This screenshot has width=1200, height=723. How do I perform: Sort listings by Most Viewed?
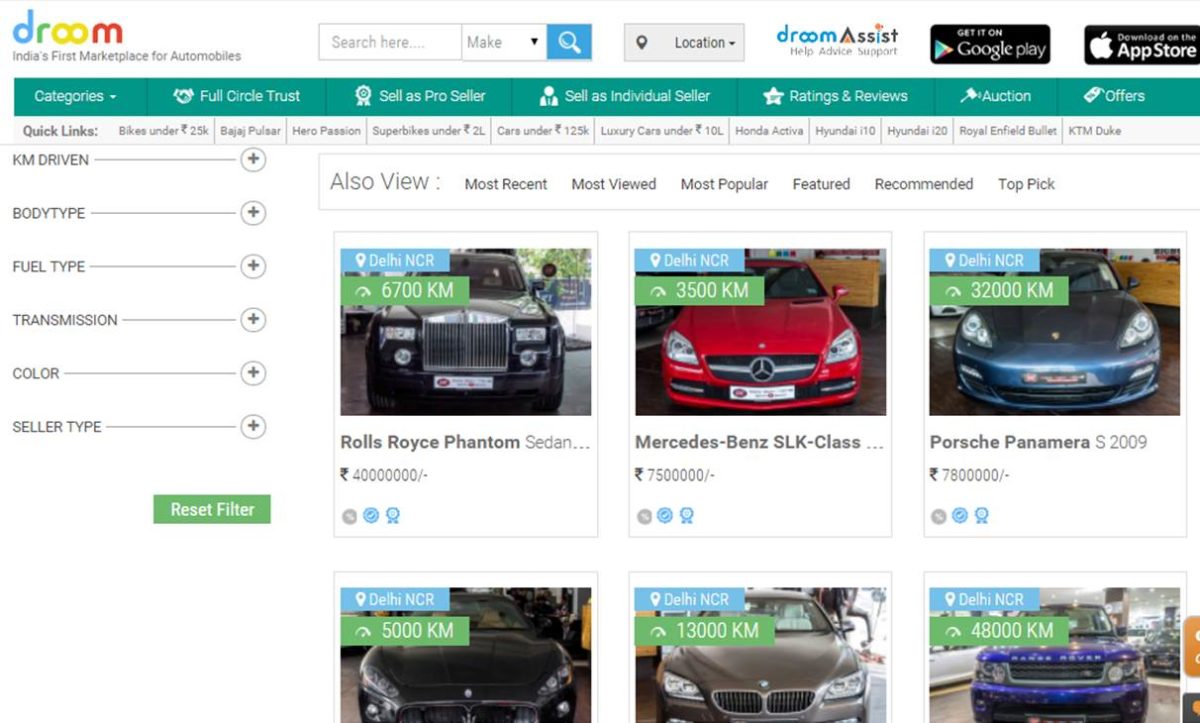pyautogui.click(x=614, y=184)
